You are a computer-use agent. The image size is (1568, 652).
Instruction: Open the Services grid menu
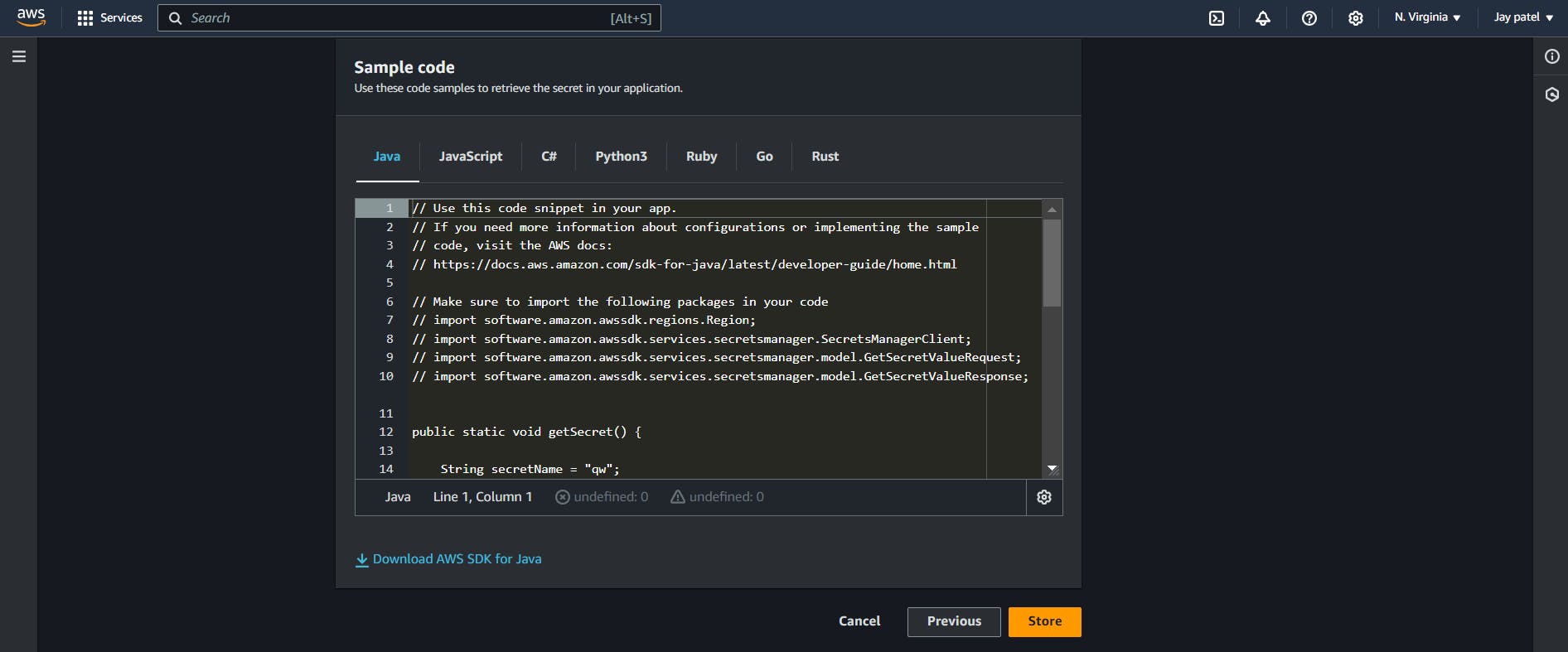85,18
